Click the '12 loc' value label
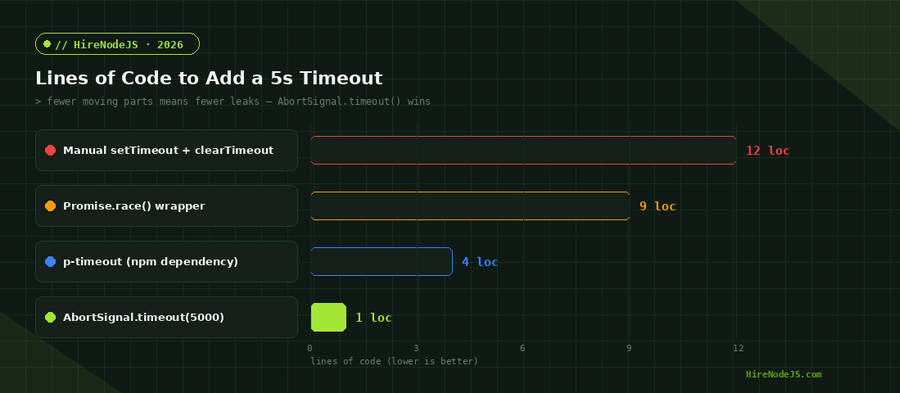900x393 pixels. pos(767,151)
